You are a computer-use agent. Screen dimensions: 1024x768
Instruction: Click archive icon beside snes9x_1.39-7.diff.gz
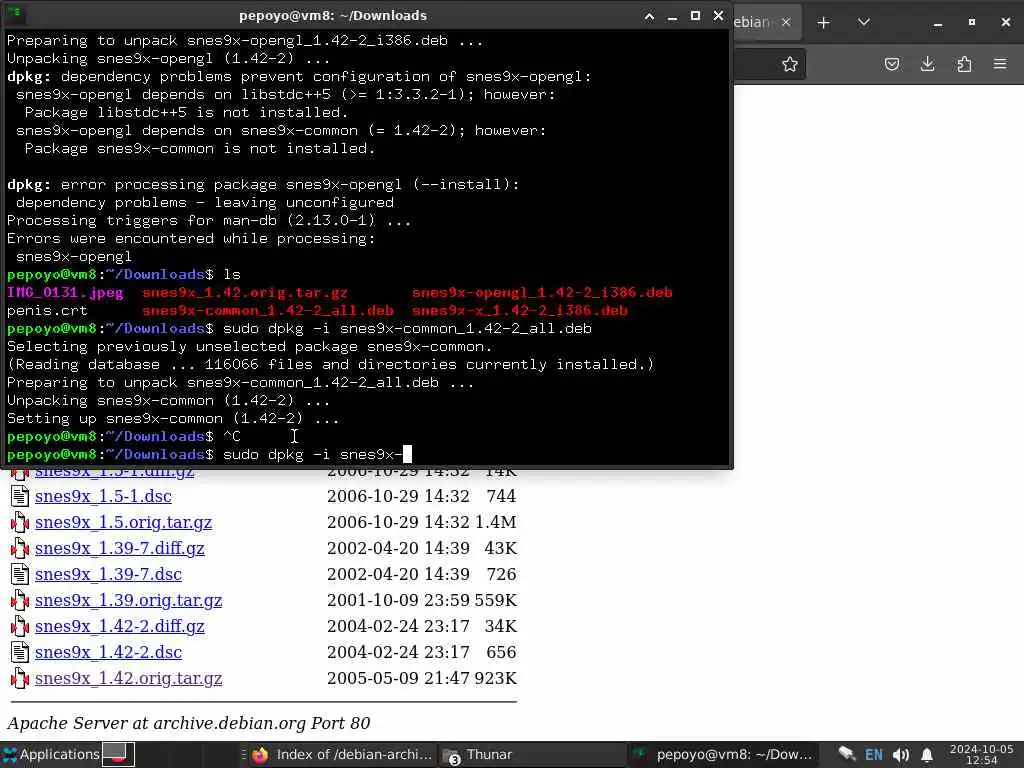coord(20,549)
